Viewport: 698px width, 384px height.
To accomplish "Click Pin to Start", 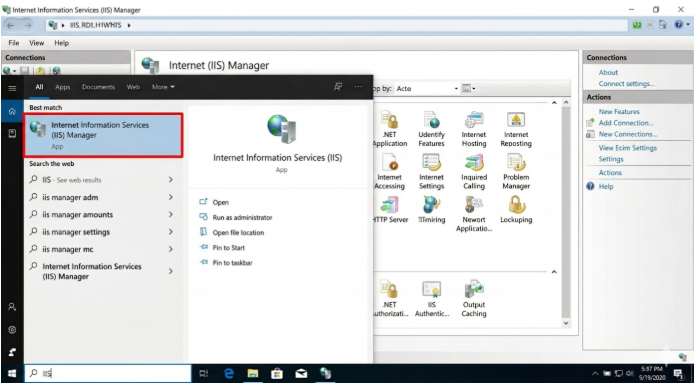I will pyautogui.click(x=228, y=247).
